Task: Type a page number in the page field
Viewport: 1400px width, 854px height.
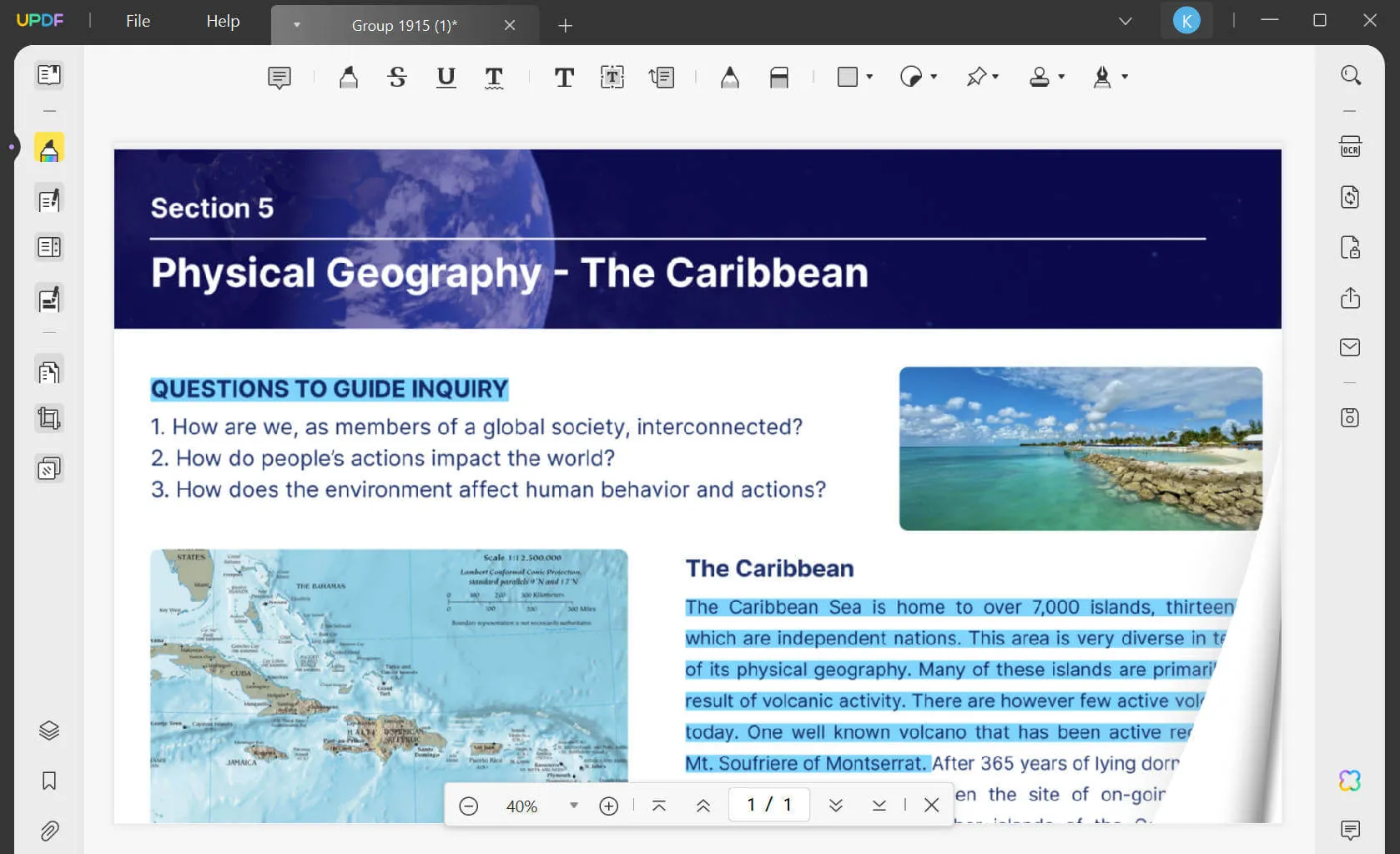Action: click(768, 804)
